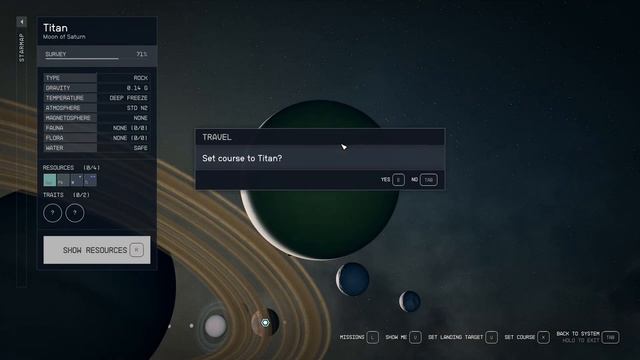Confirm travel with the YES option
This screenshot has height=360, width=640.
(x=393, y=180)
